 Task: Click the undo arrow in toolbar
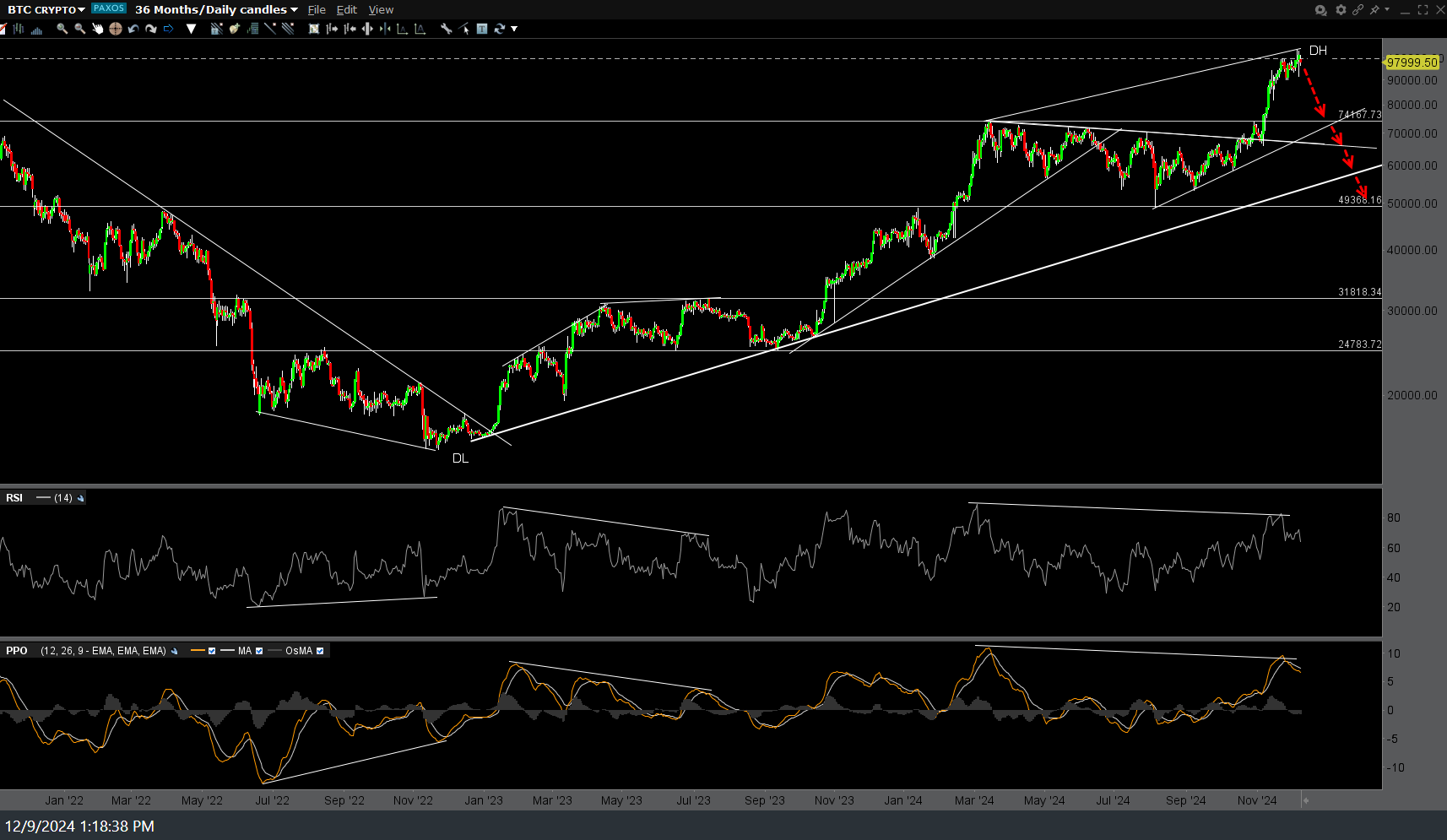point(133,29)
